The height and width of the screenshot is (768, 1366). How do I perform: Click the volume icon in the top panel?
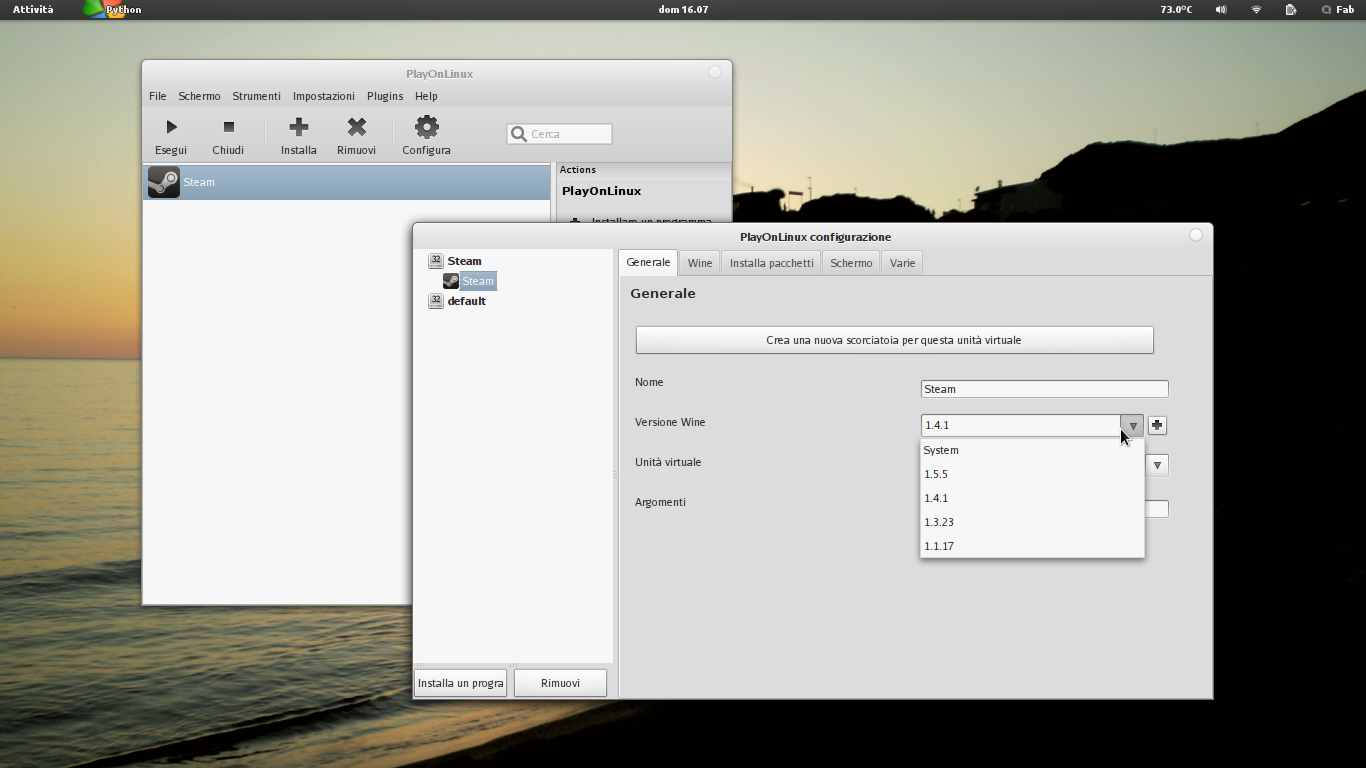(1221, 9)
